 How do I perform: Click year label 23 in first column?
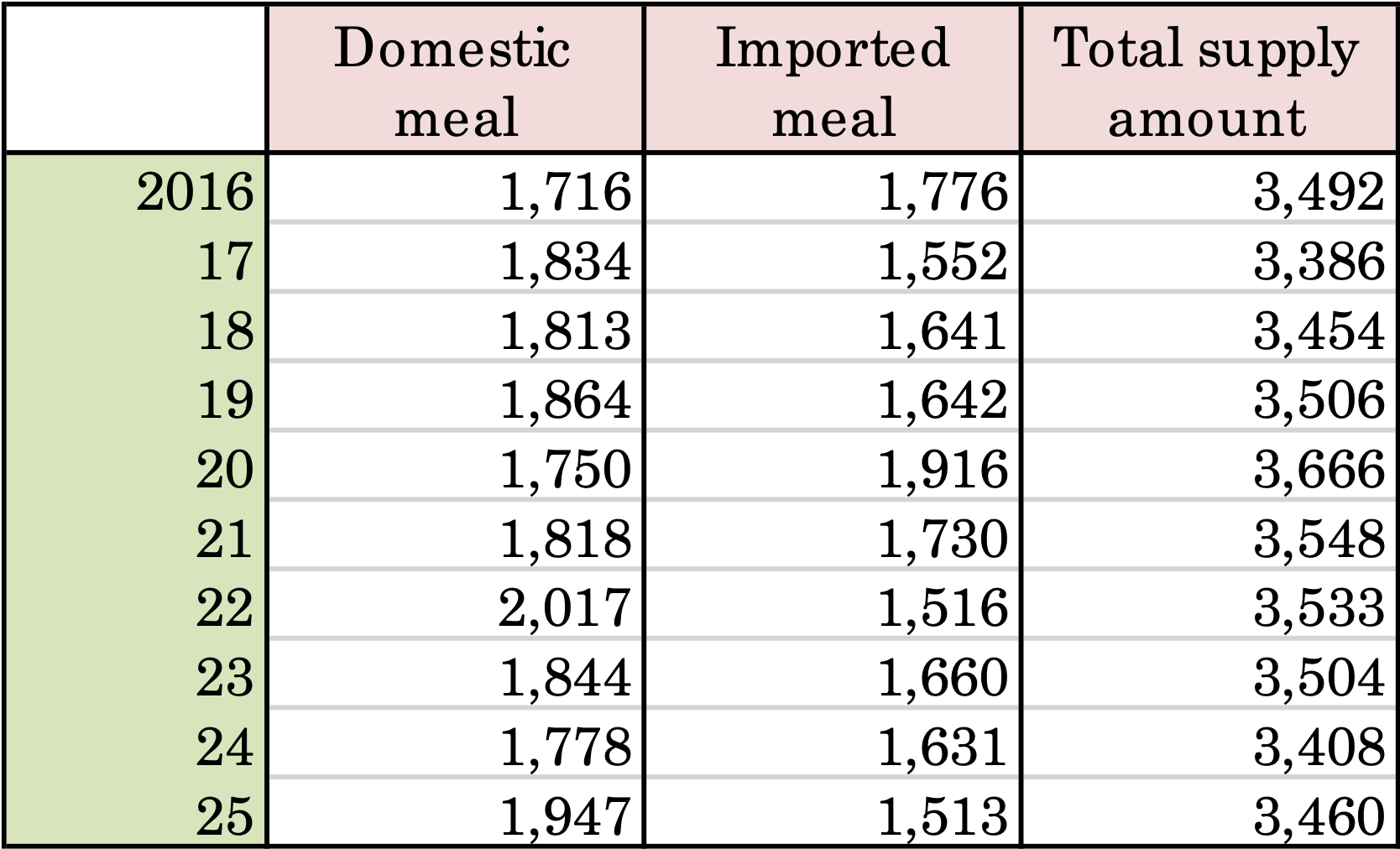(225, 678)
